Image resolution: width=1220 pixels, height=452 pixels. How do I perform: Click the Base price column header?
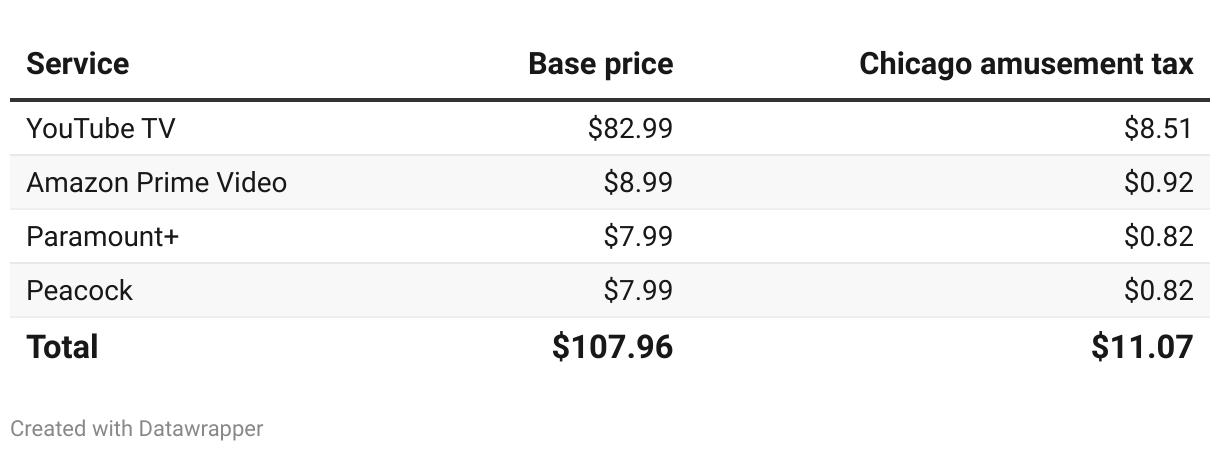pos(600,64)
